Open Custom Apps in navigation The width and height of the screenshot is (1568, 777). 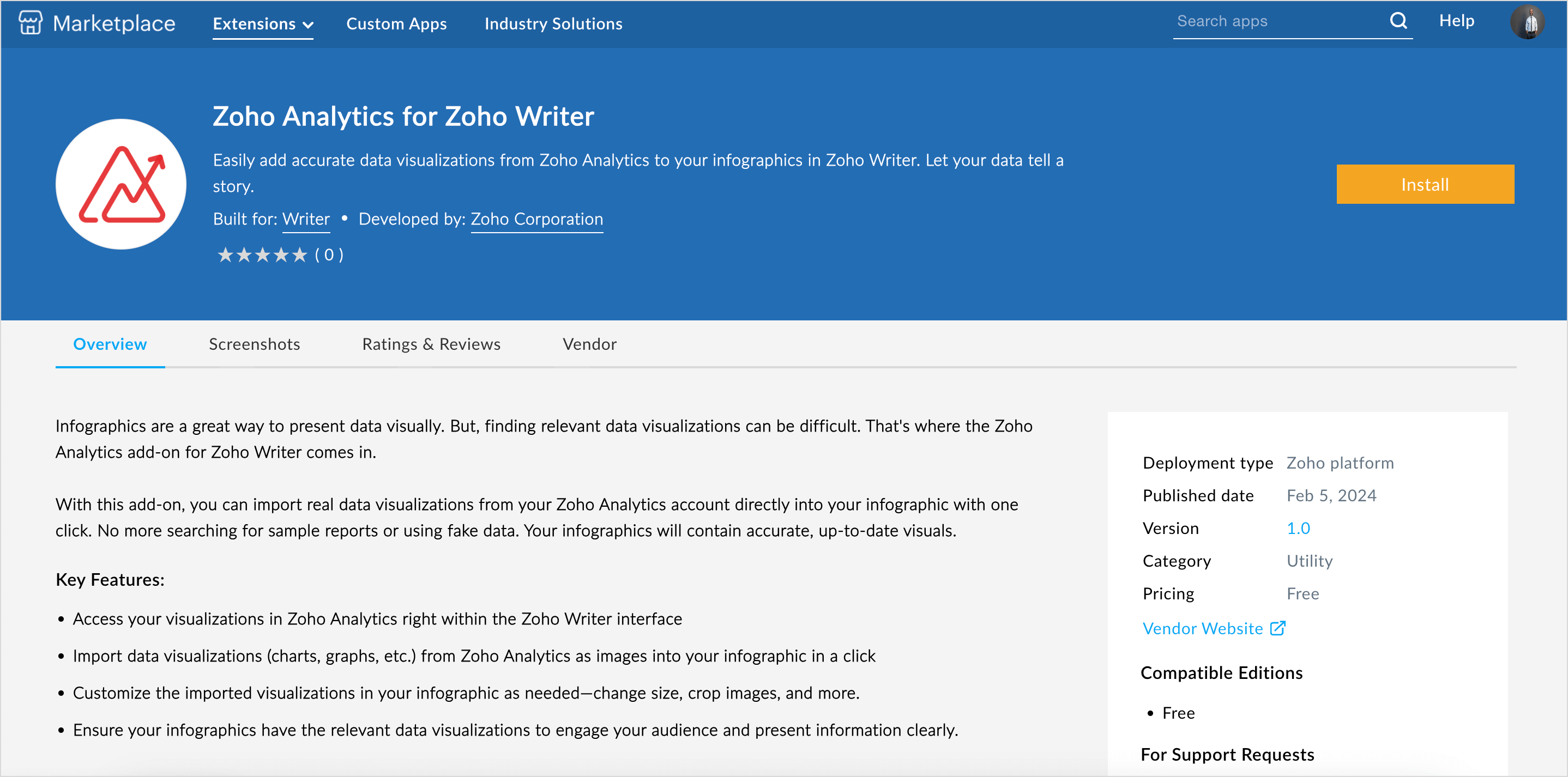396,24
